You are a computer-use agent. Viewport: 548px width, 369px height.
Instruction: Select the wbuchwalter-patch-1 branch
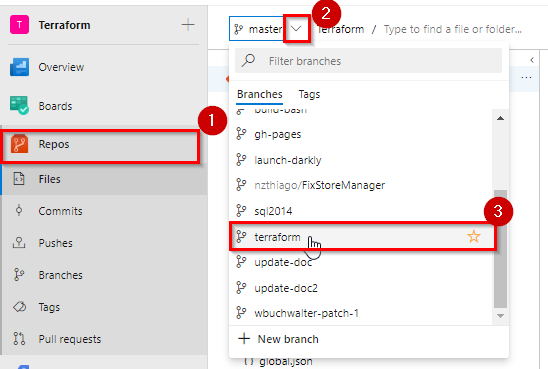click(x=362, y=313)
